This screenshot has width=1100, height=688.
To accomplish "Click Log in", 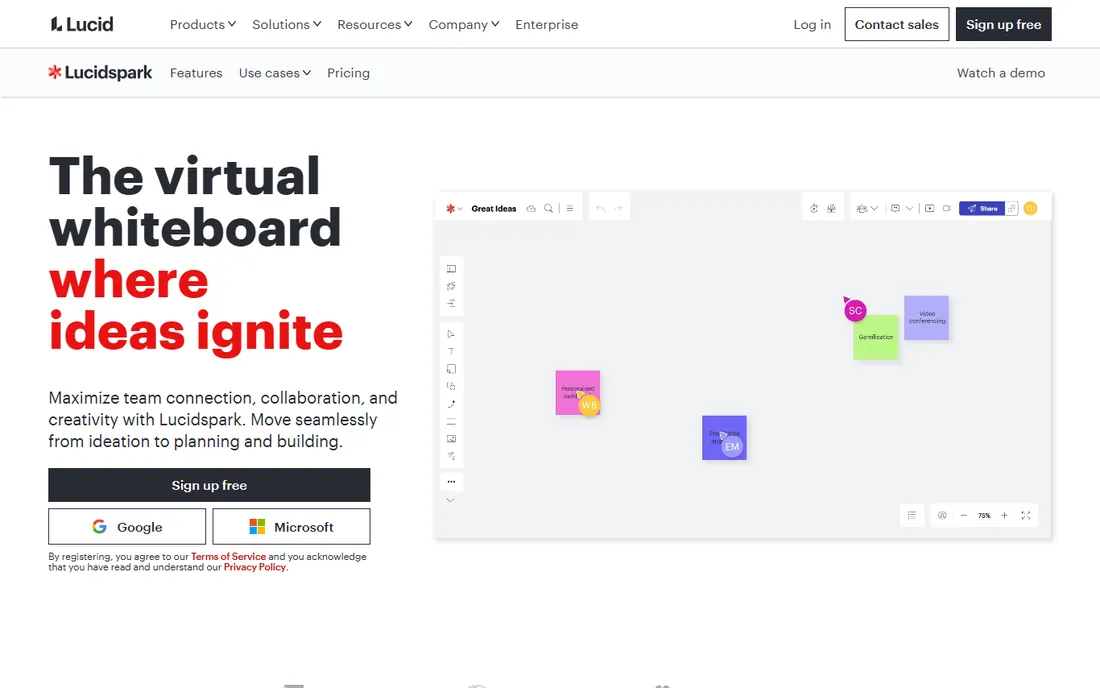I will [812, 25].
